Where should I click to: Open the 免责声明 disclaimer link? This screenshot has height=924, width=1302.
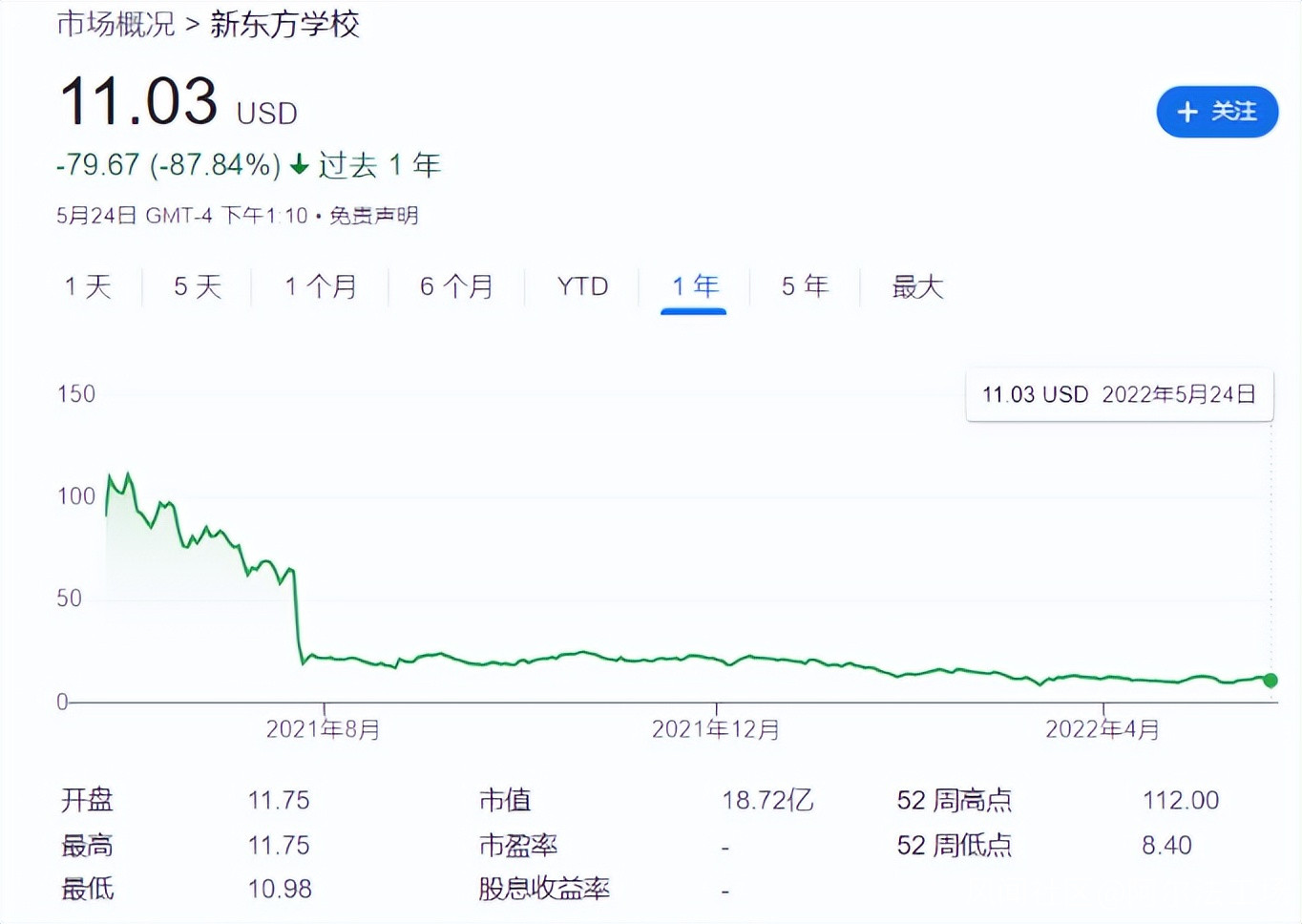point(374,216)
